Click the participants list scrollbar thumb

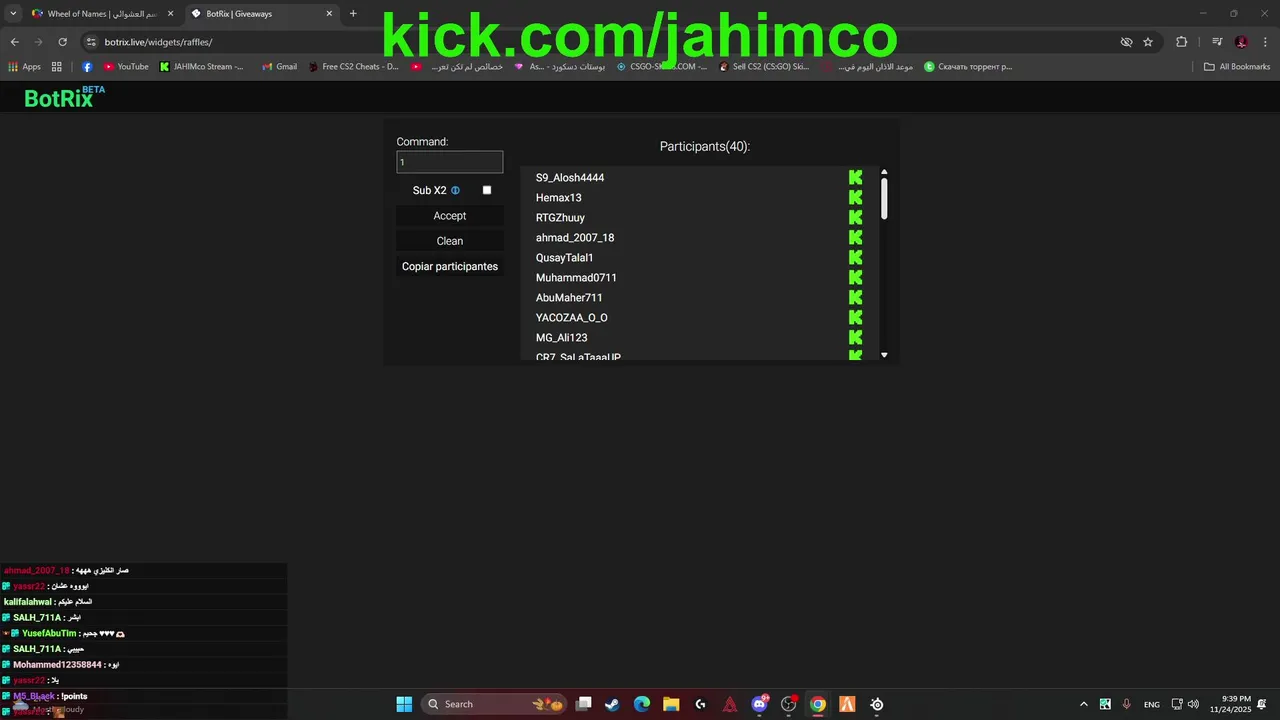click(x=884, y=199)
